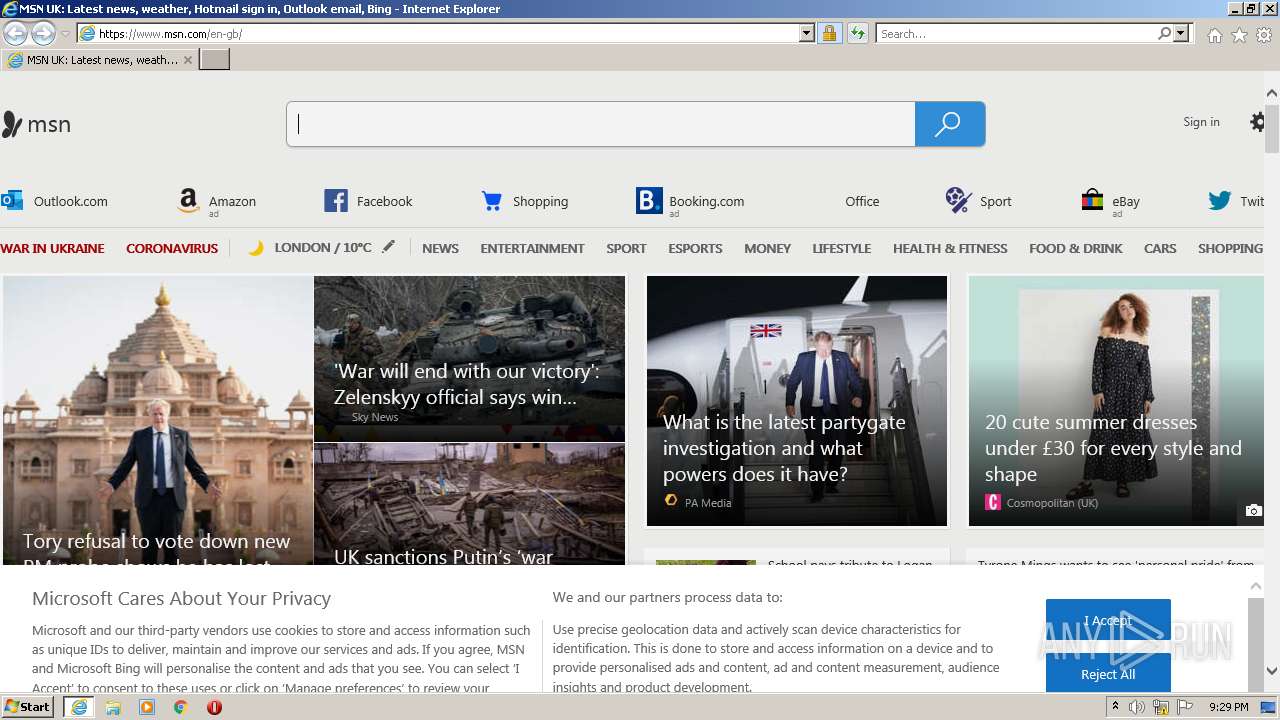Open the IE Tools gear icon
The height and width of the screenshot is (720, 1280).
[1264, 35]
